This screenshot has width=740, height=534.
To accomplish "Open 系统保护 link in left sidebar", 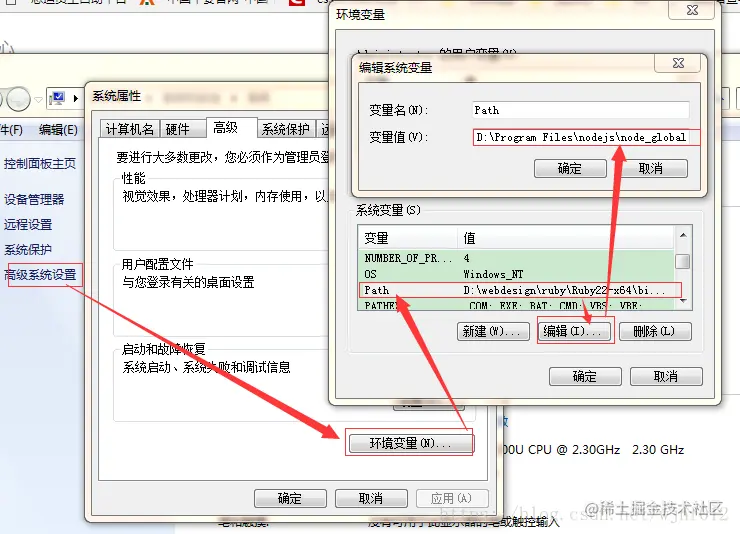I will coord(28,250).
